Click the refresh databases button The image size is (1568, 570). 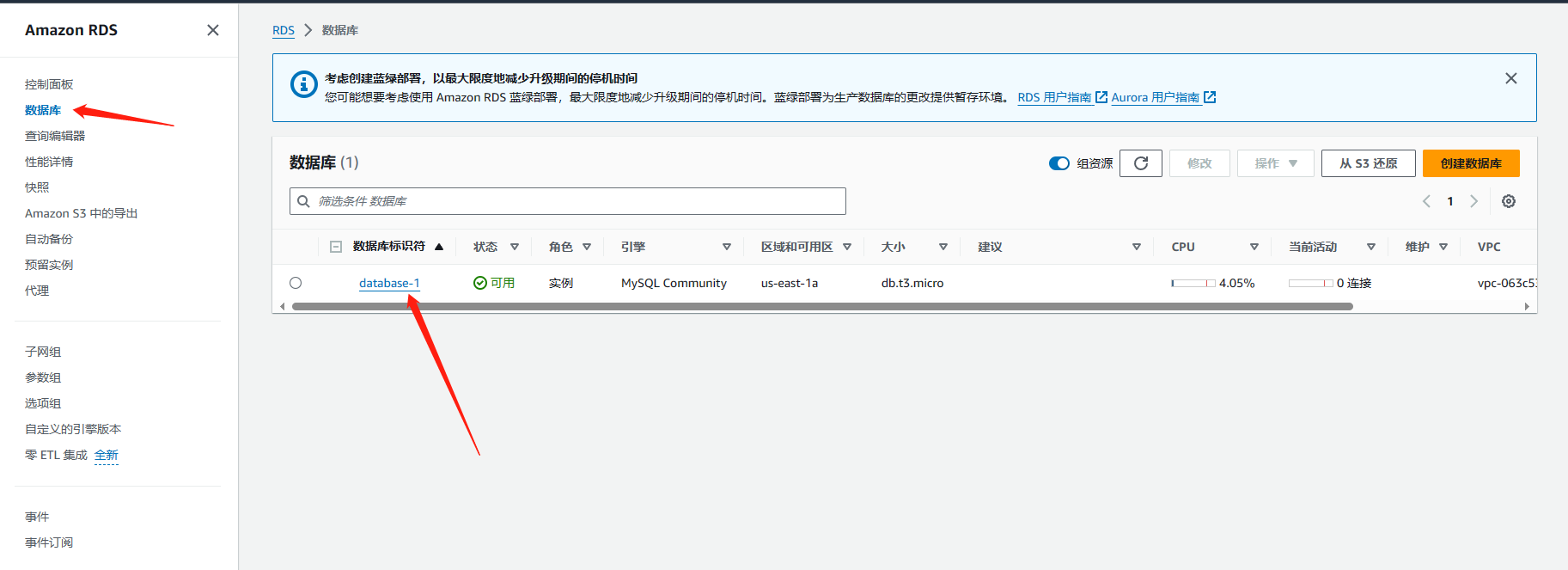[1141, 163]
